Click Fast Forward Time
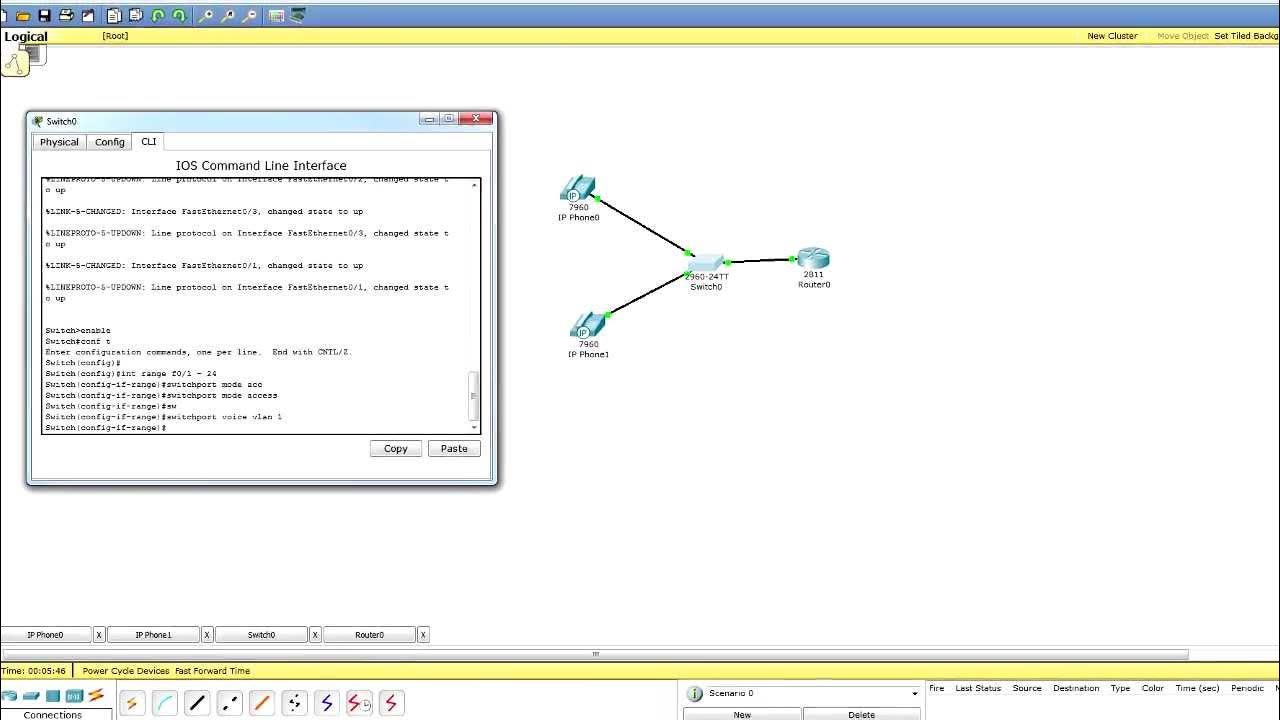1280x720 pixels. [212, 671]
